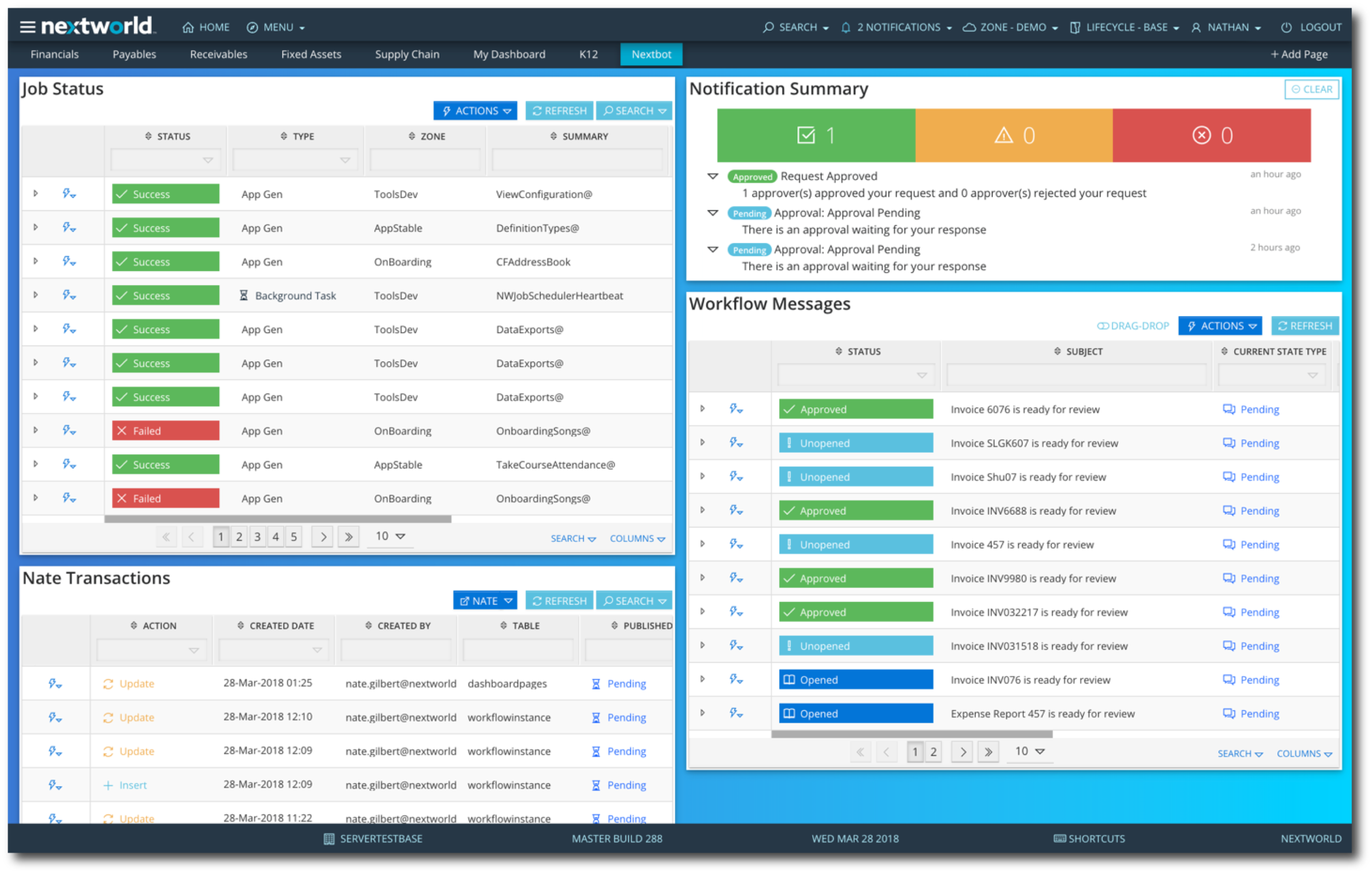
Task: Open row actions for ViewConfiguration@ job
Action: point(69,194)
